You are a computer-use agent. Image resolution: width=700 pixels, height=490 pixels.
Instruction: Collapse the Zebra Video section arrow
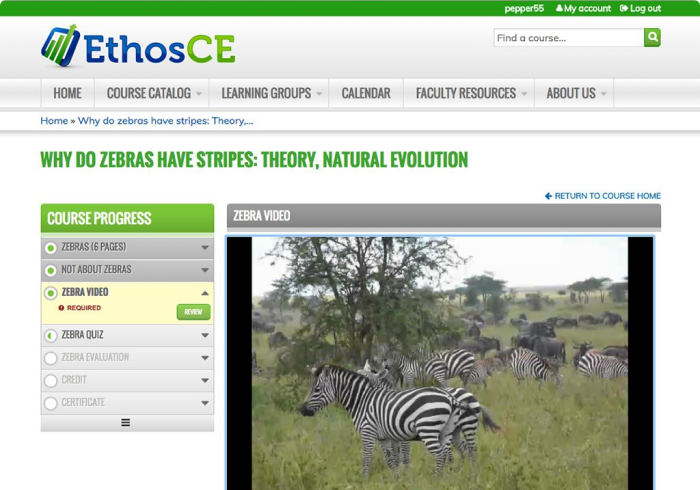[x=205, y=293]
